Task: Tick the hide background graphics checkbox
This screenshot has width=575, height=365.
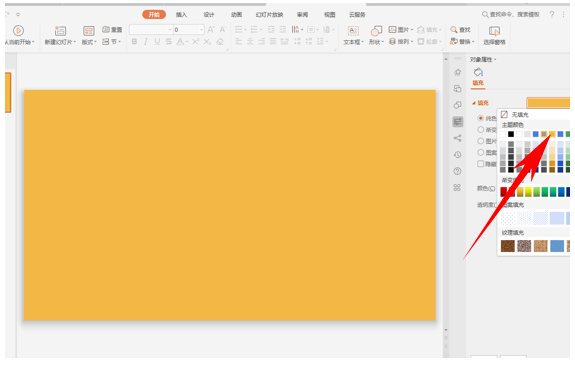Action: coord(480,164)
